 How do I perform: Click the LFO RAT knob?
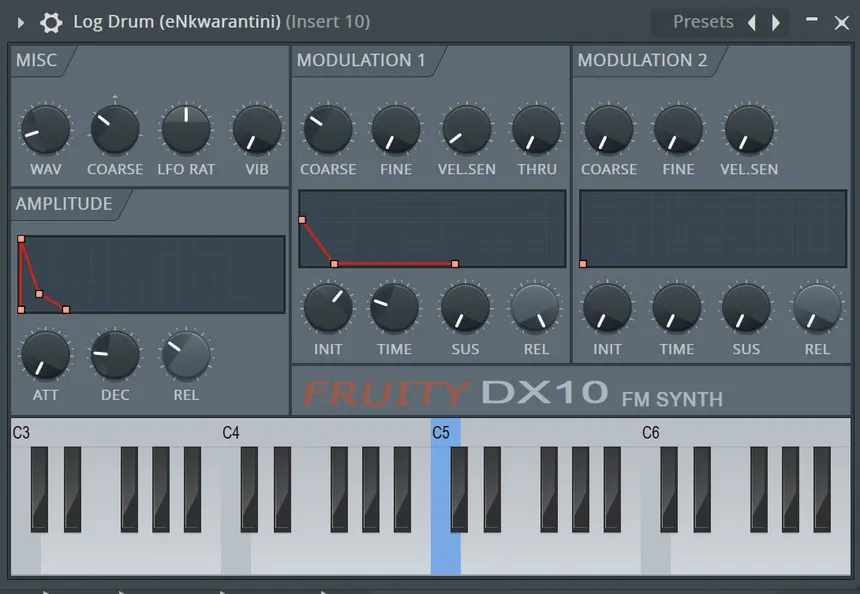185,131
